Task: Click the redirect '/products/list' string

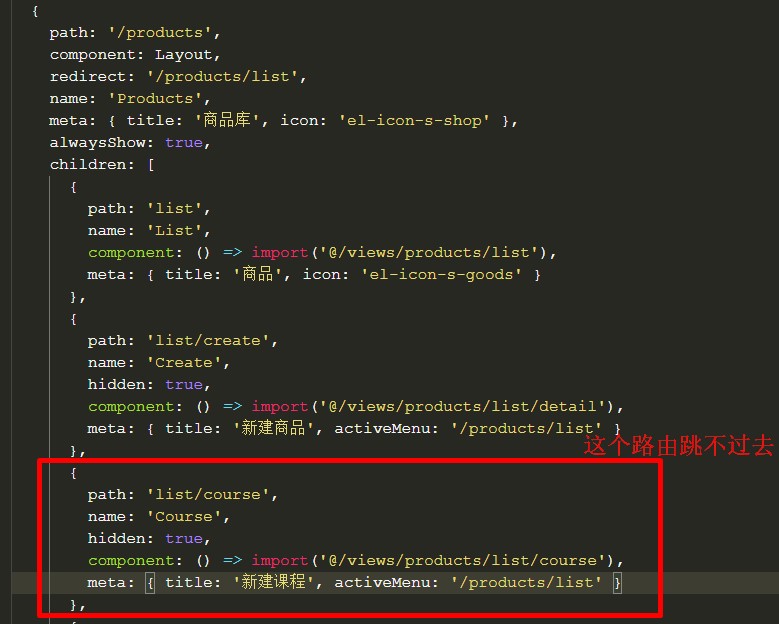Action: click(223, 77)
